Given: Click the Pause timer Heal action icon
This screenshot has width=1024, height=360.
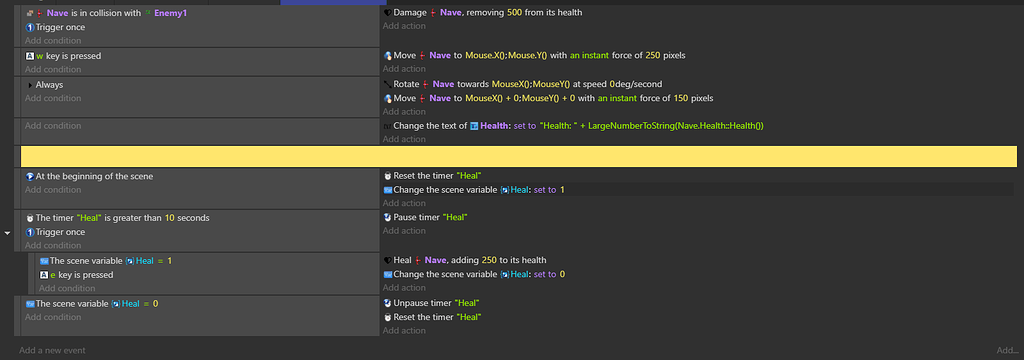Looking at the screenshot, I should (387, 217).
